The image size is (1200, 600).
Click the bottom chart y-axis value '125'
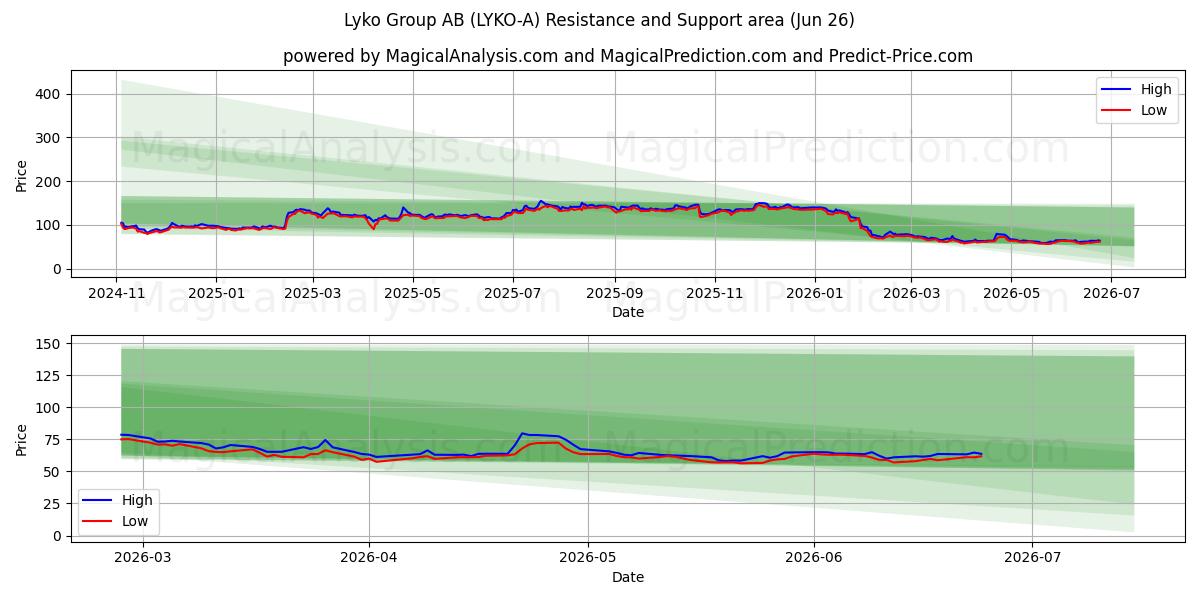pyautogui.click(x=49, y=376)
